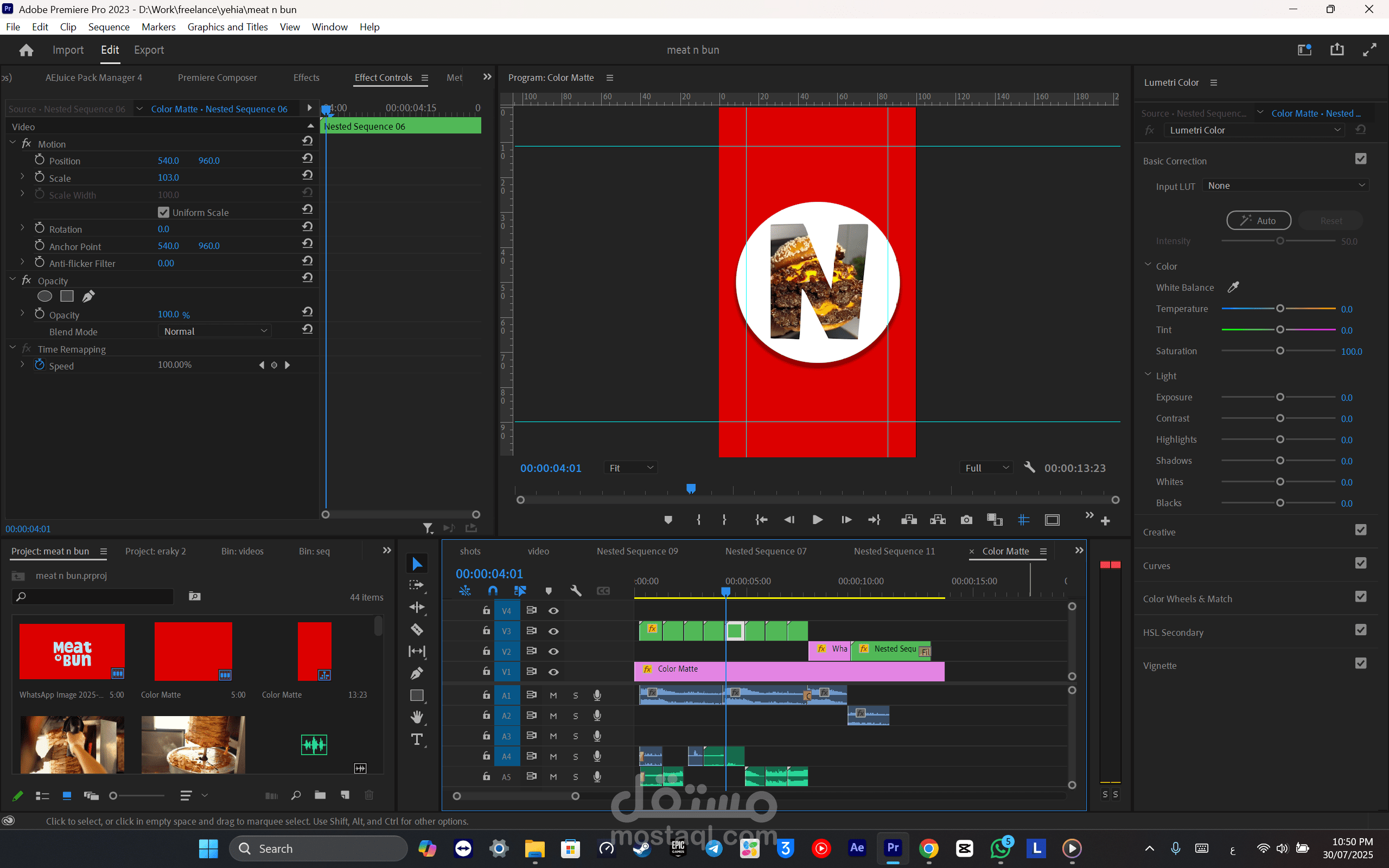Select the Pen tool in the toolbar

coord(417,673)
